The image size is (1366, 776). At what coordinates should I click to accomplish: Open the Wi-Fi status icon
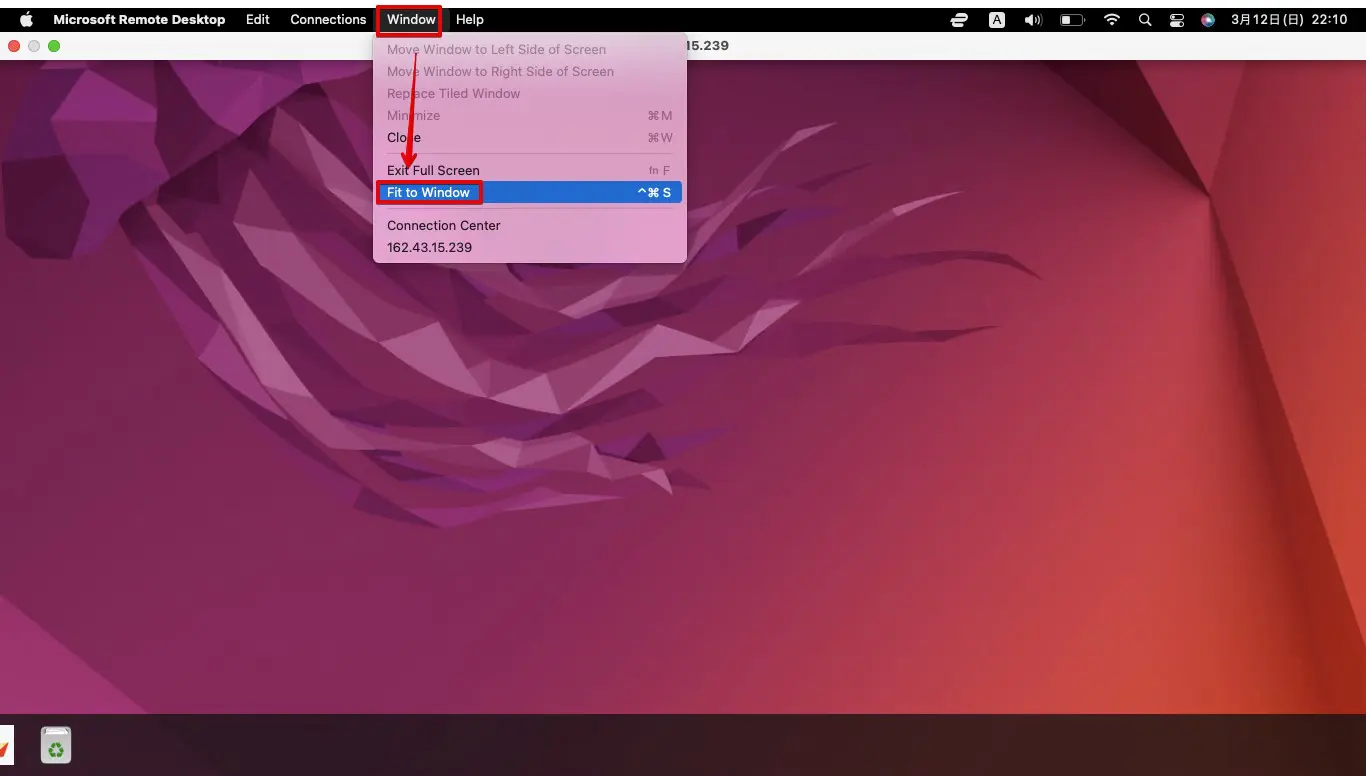coord(1112,19)
